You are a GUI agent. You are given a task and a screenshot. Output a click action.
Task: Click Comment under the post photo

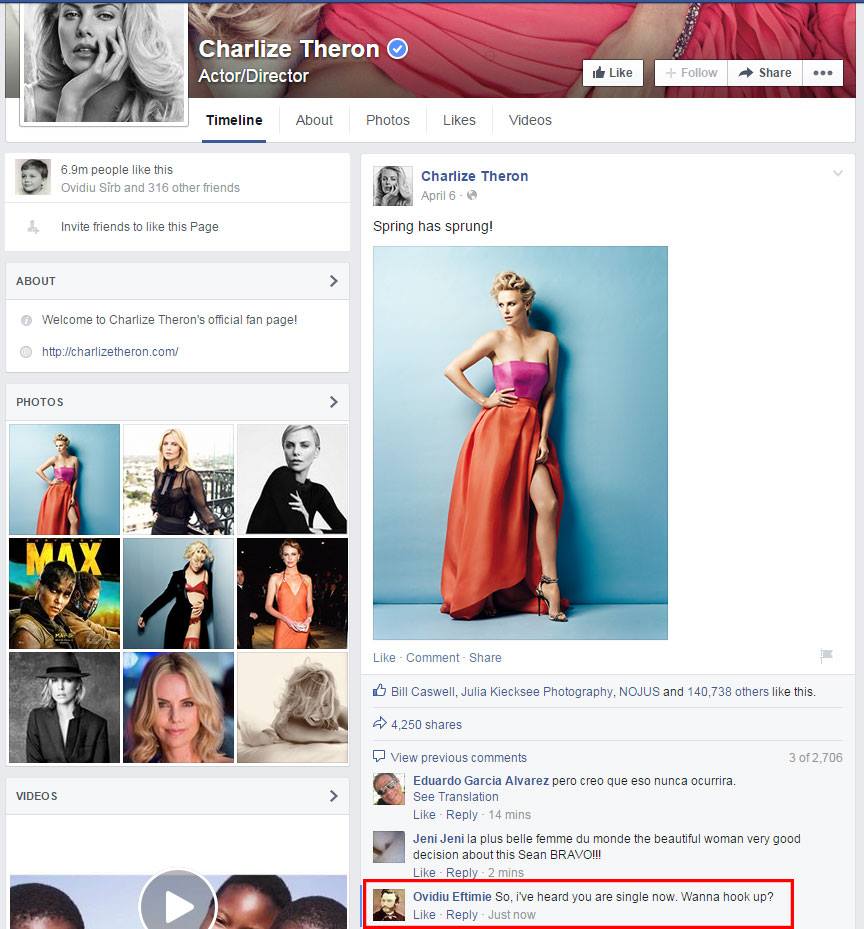click(x=433, y=658)
